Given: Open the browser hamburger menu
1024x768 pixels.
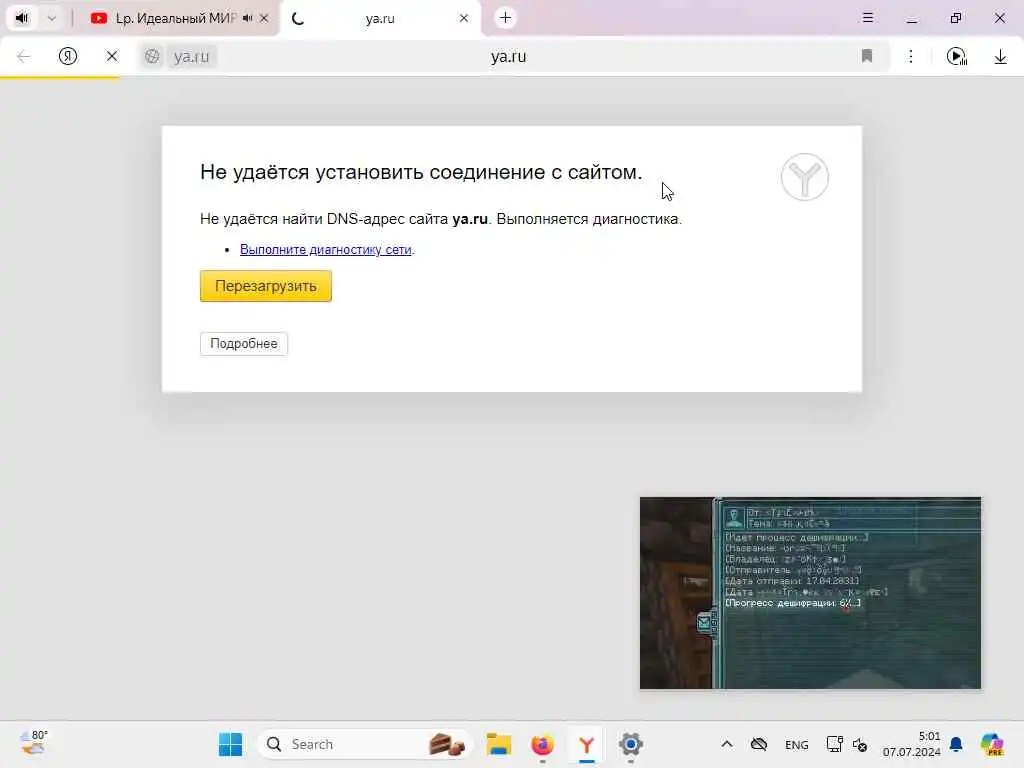Looking at the screenshot, I should click(x=868, y=18).
